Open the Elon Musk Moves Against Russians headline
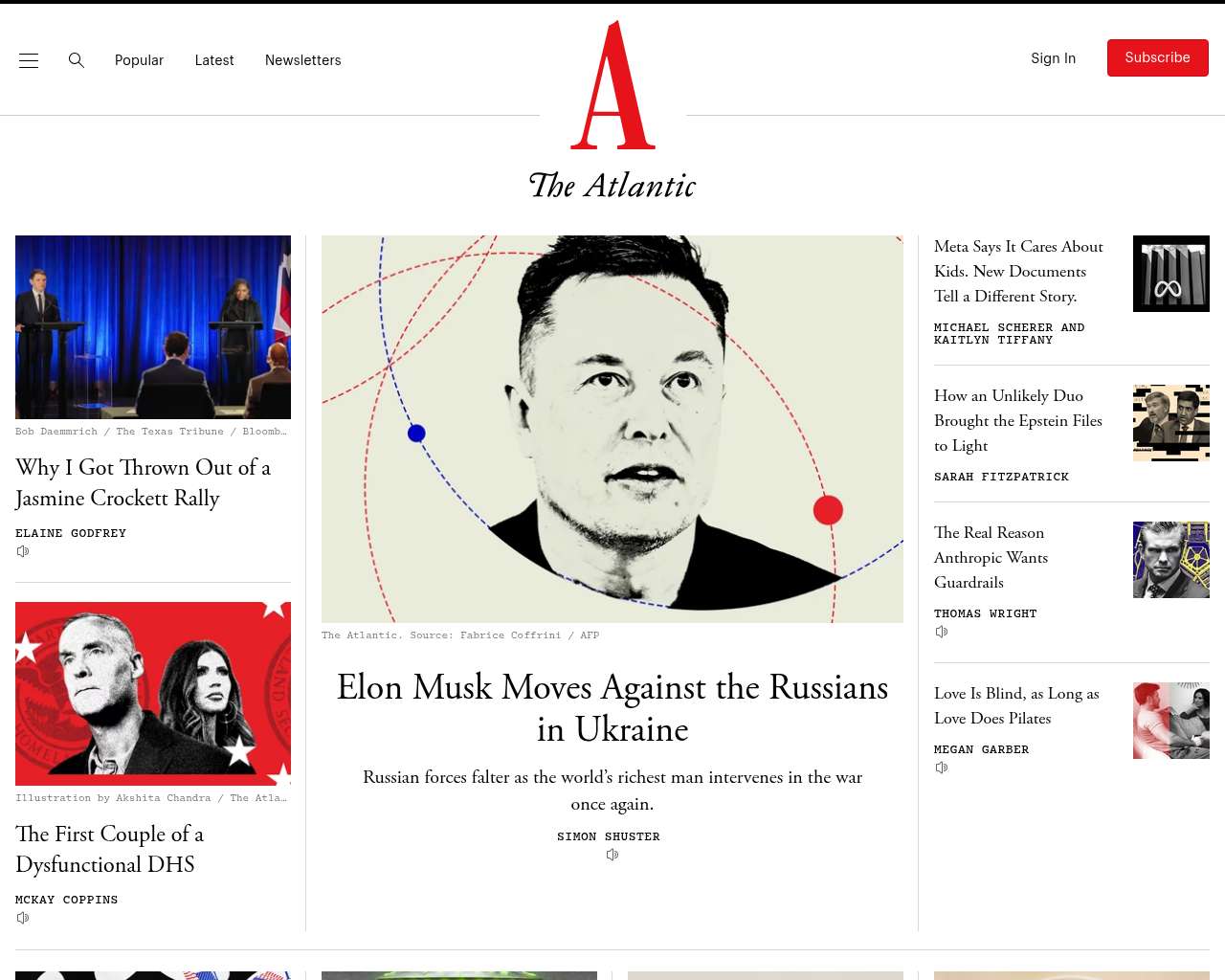This screenshot has height=980, width=1225. (612, 708)
